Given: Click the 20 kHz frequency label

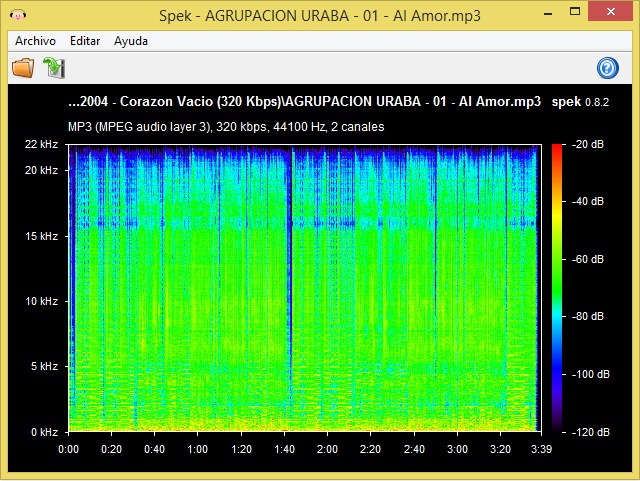Looking at the screenshot, I should click(41, 170).
